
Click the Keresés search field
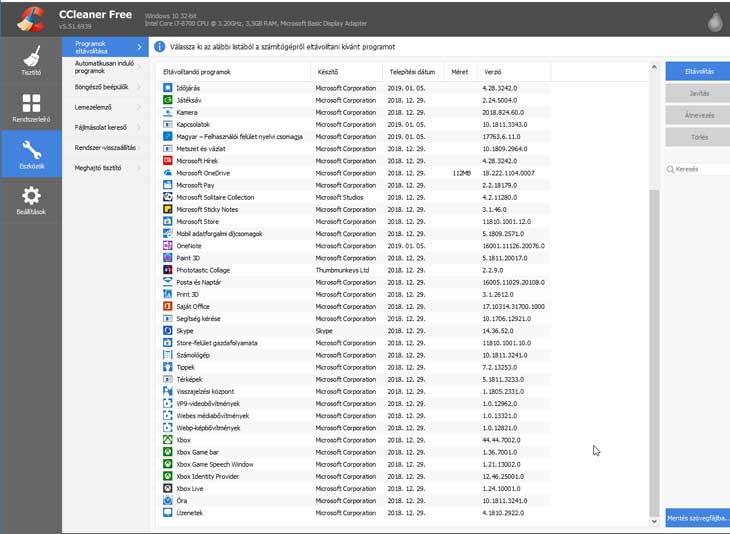tap(698, 169)
